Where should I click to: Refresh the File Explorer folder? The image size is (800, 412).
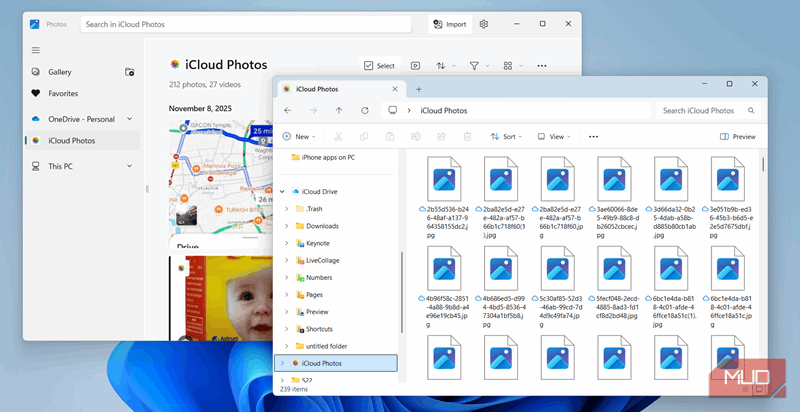pyautogui.click(x=365, y=111)
